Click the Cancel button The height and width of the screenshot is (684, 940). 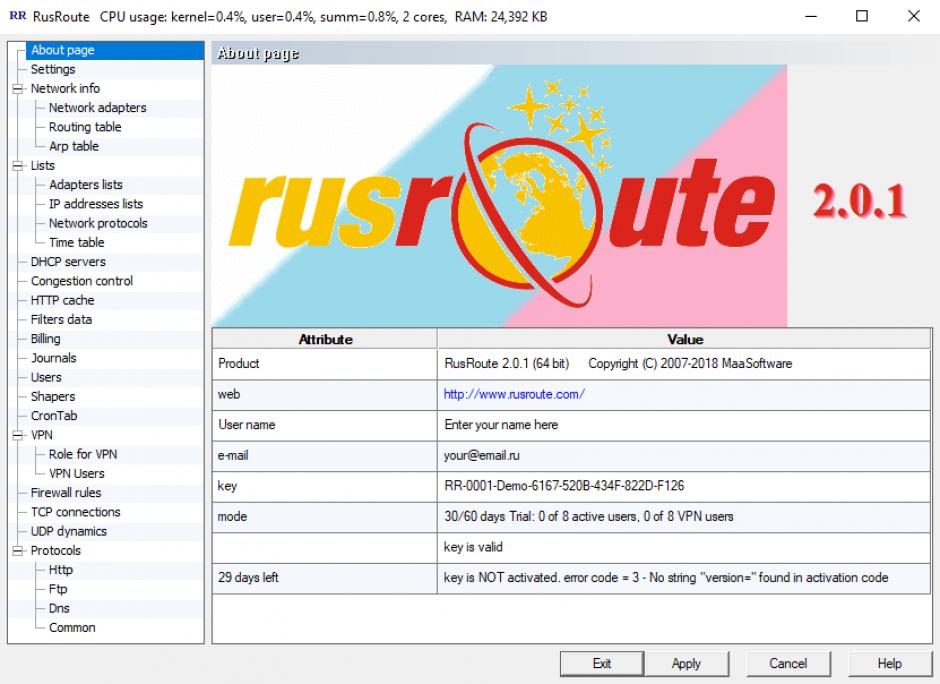point(788,664)
